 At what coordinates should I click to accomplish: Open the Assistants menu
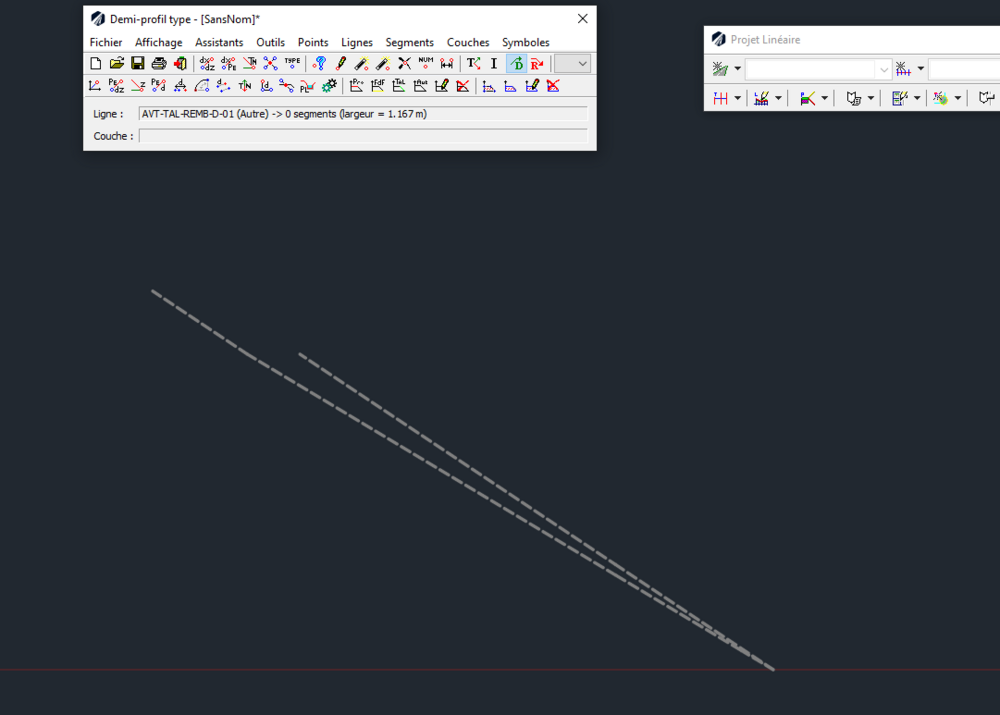(219, 42)
